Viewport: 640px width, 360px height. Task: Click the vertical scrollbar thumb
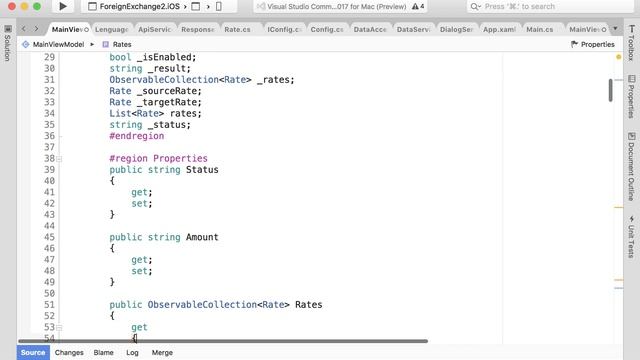[x=611, y=90]
